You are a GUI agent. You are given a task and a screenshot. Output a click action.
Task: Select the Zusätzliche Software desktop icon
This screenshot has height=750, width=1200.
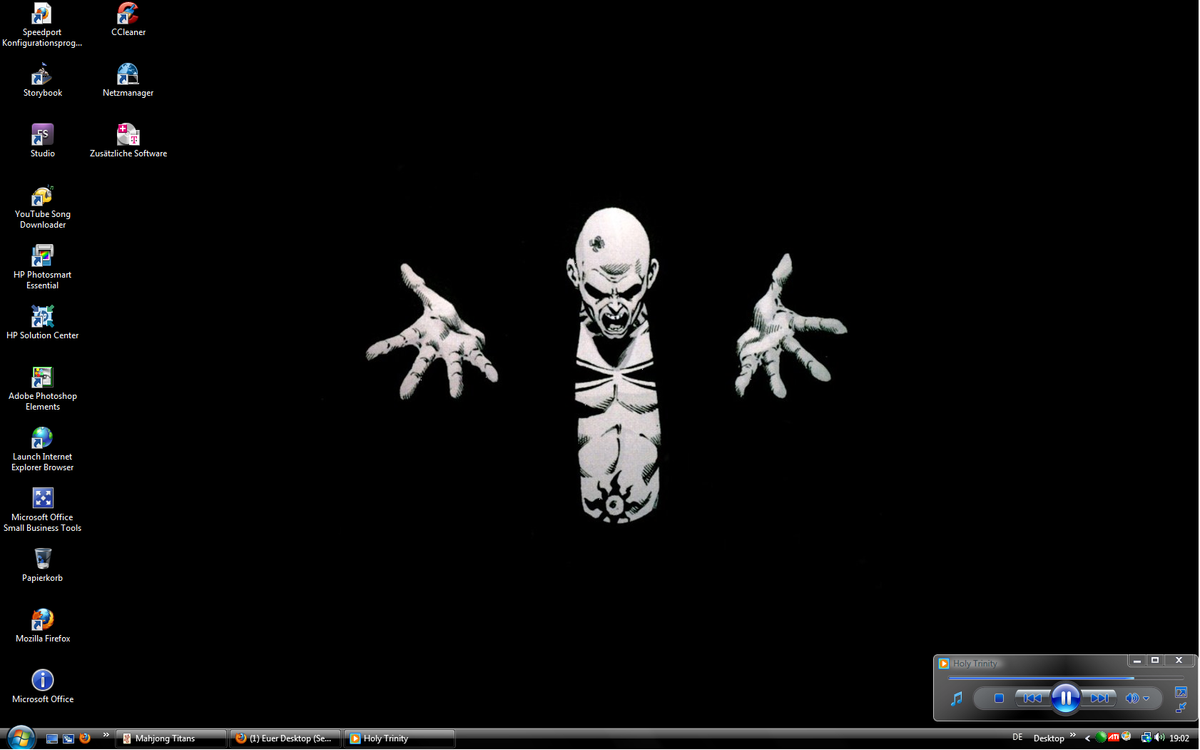point(128,142)
